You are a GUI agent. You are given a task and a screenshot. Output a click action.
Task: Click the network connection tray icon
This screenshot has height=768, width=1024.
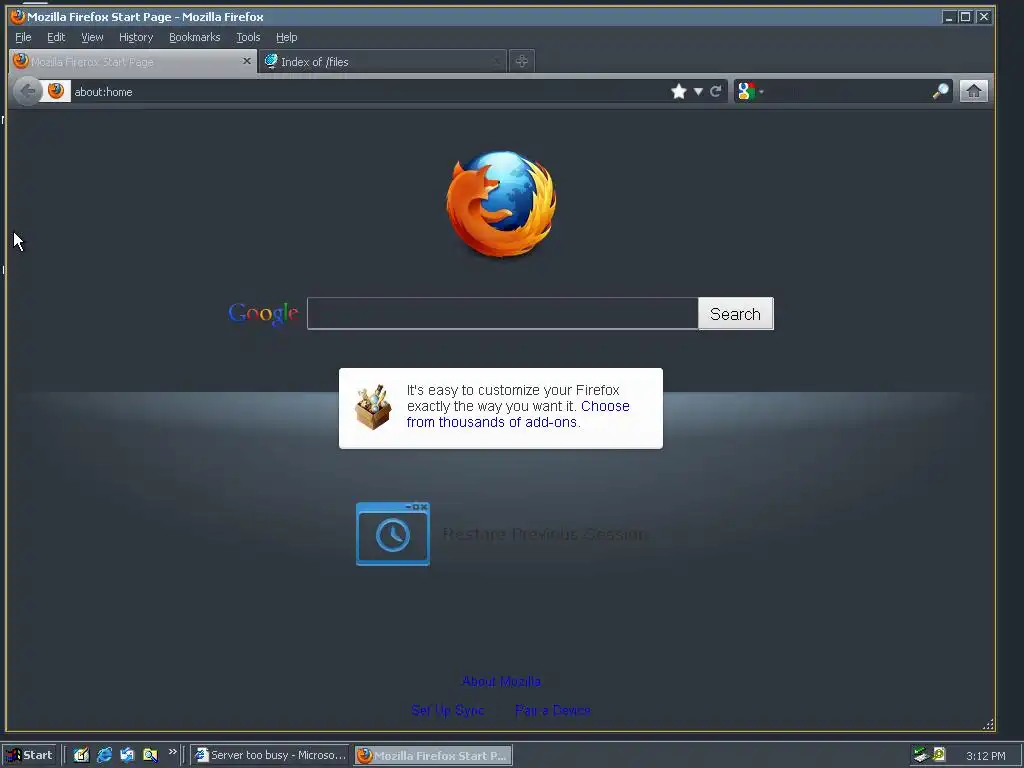pos(921,755)
